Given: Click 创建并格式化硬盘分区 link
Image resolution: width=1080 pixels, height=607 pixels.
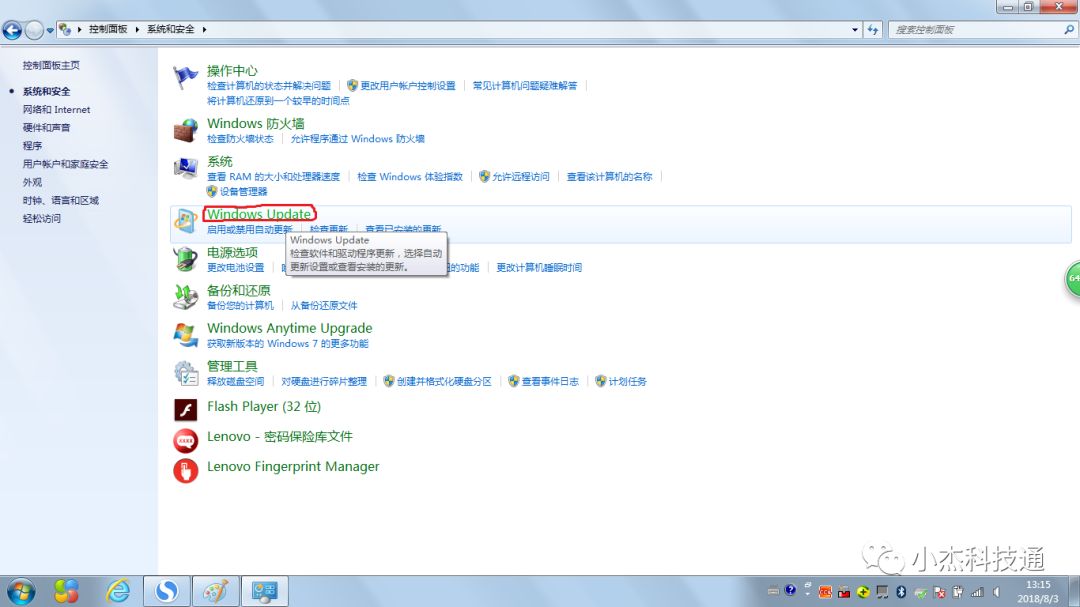Looking at the screenshot, I should tap(444, 382).
